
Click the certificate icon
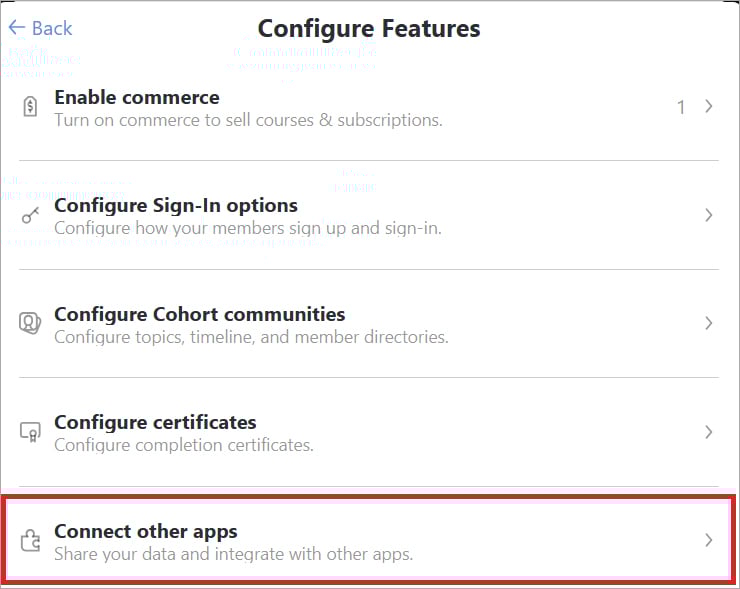30,432
